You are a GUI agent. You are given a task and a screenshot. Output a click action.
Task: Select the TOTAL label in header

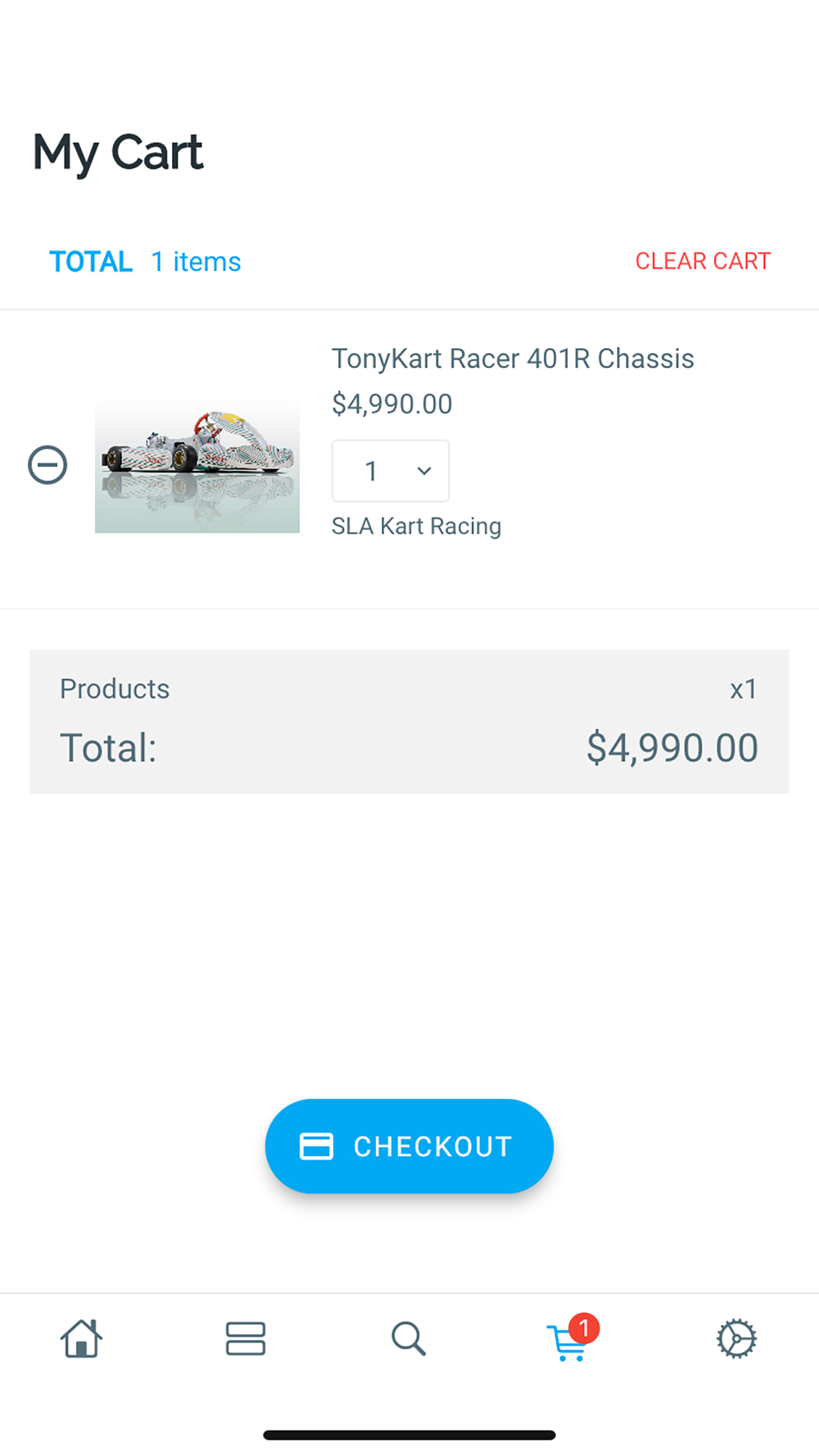[91, 262]
